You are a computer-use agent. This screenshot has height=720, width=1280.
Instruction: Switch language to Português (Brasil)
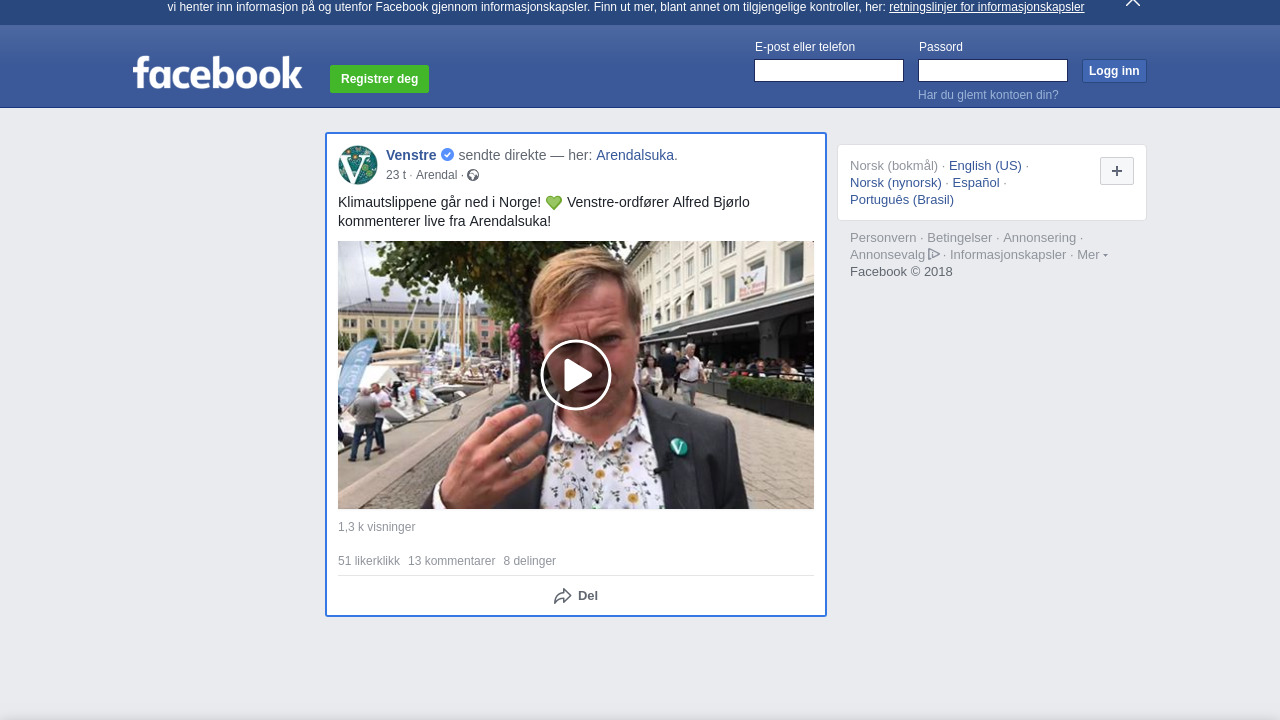pos(902,200)
